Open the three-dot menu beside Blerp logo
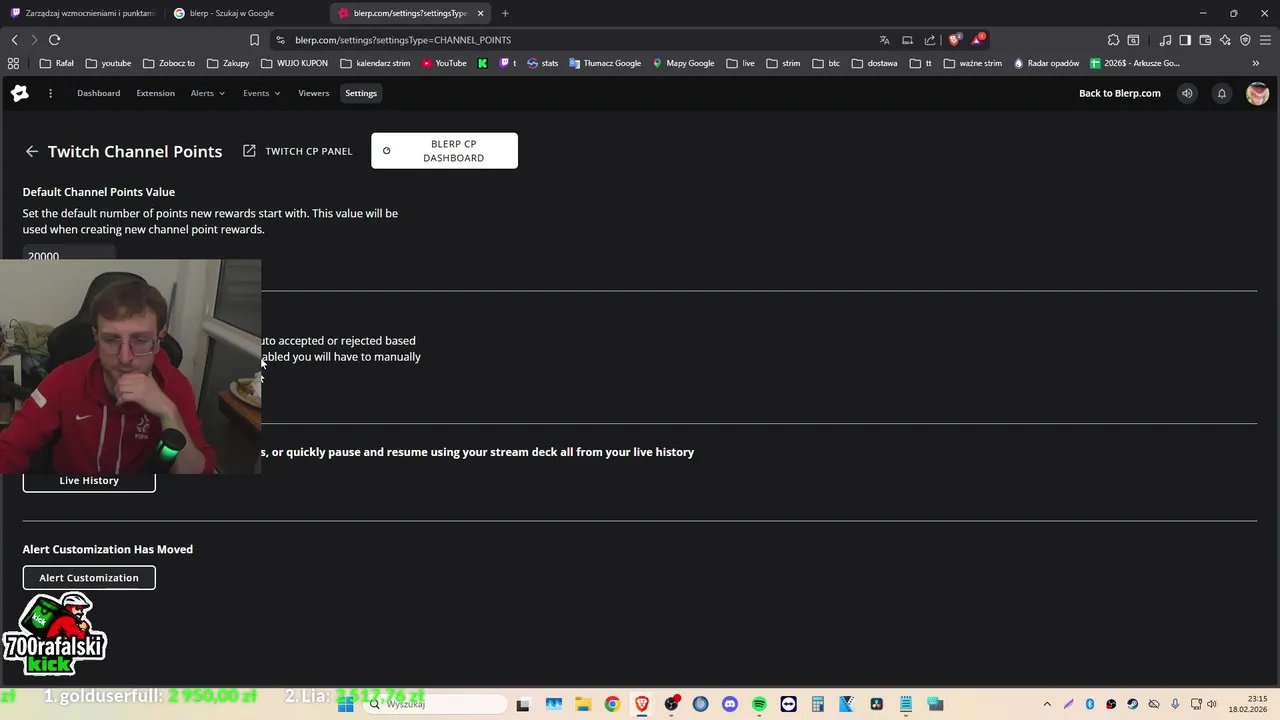The image size is (1280, 720). (50, 93)
